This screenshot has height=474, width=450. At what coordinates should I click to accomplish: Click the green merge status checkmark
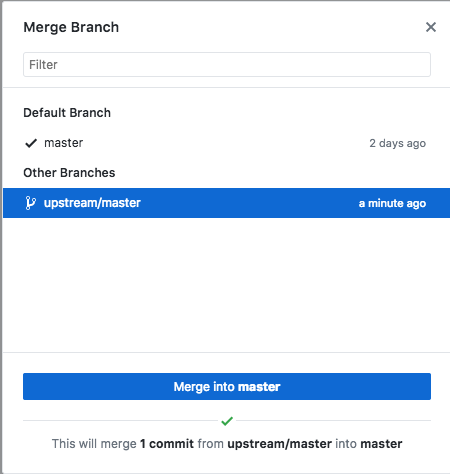click(x=227, y=421)
